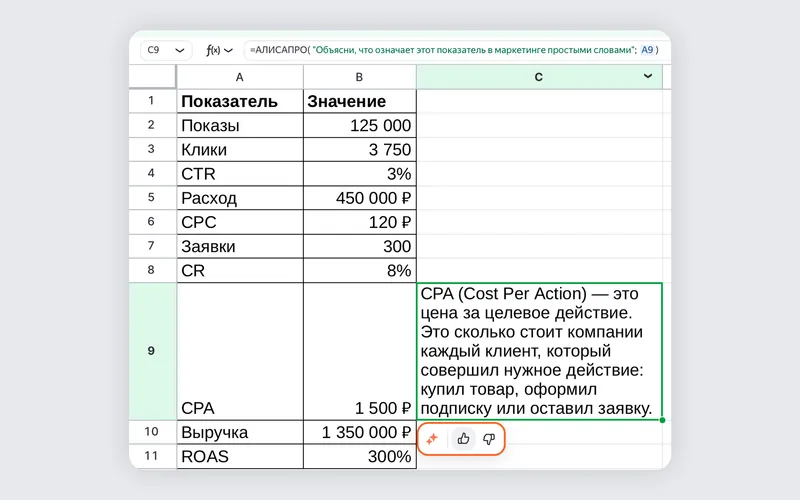Screen dimensions: 800x500
Task: Click the AI sparkle regenerate icon
Action: [x=432, y=439]
